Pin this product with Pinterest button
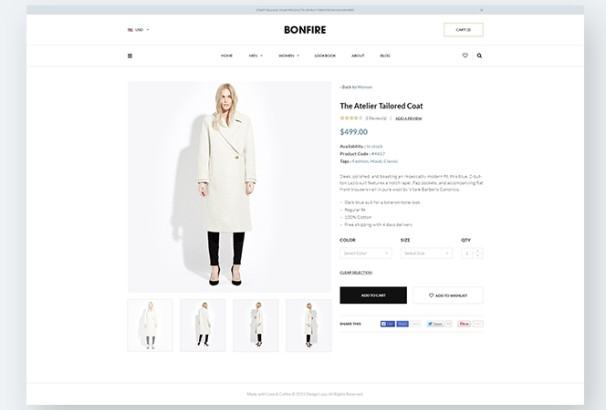The width and height of the screenshot is (606, 410). [464, 324]
